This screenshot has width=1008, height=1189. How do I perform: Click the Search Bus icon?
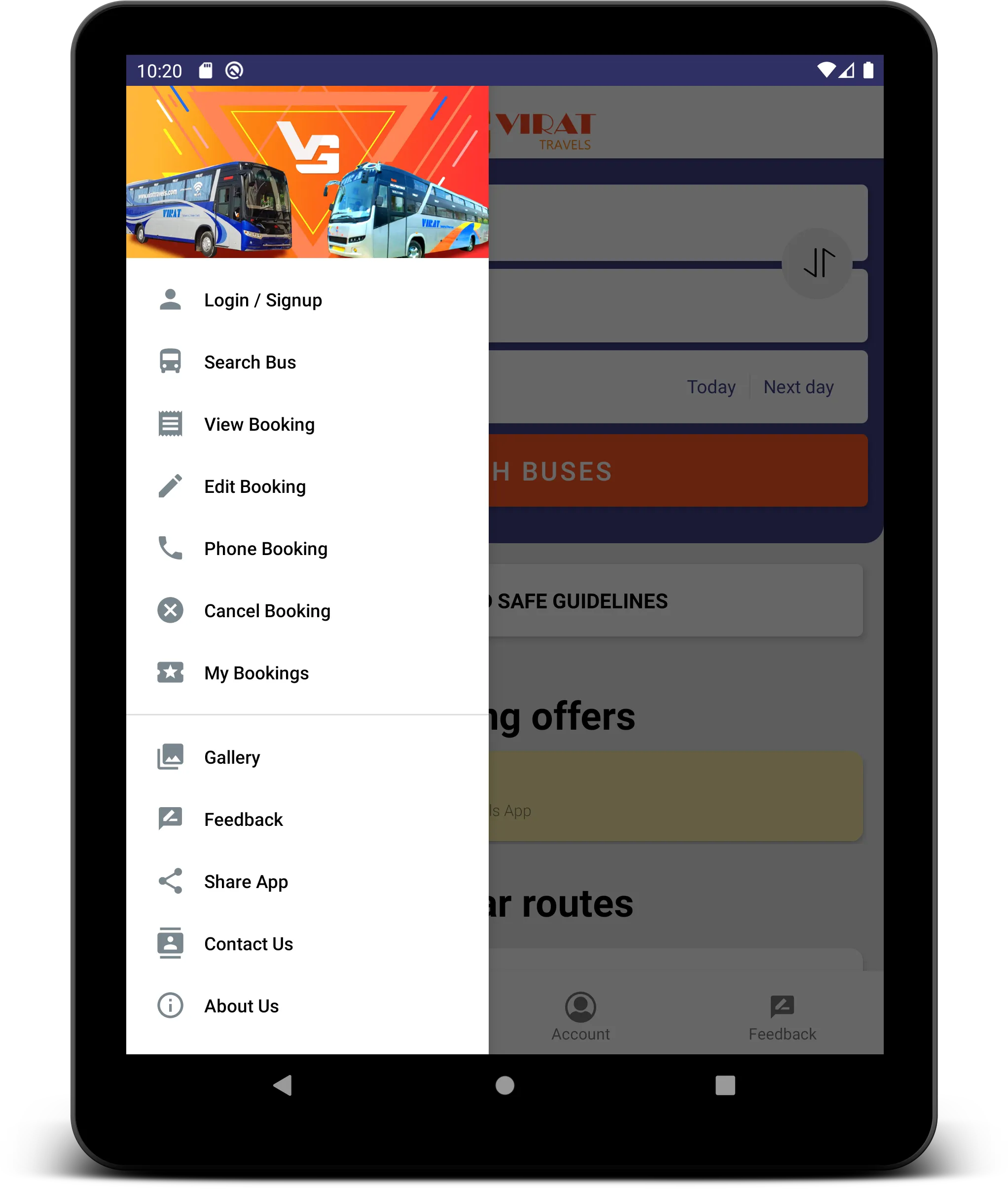point(170,362)
